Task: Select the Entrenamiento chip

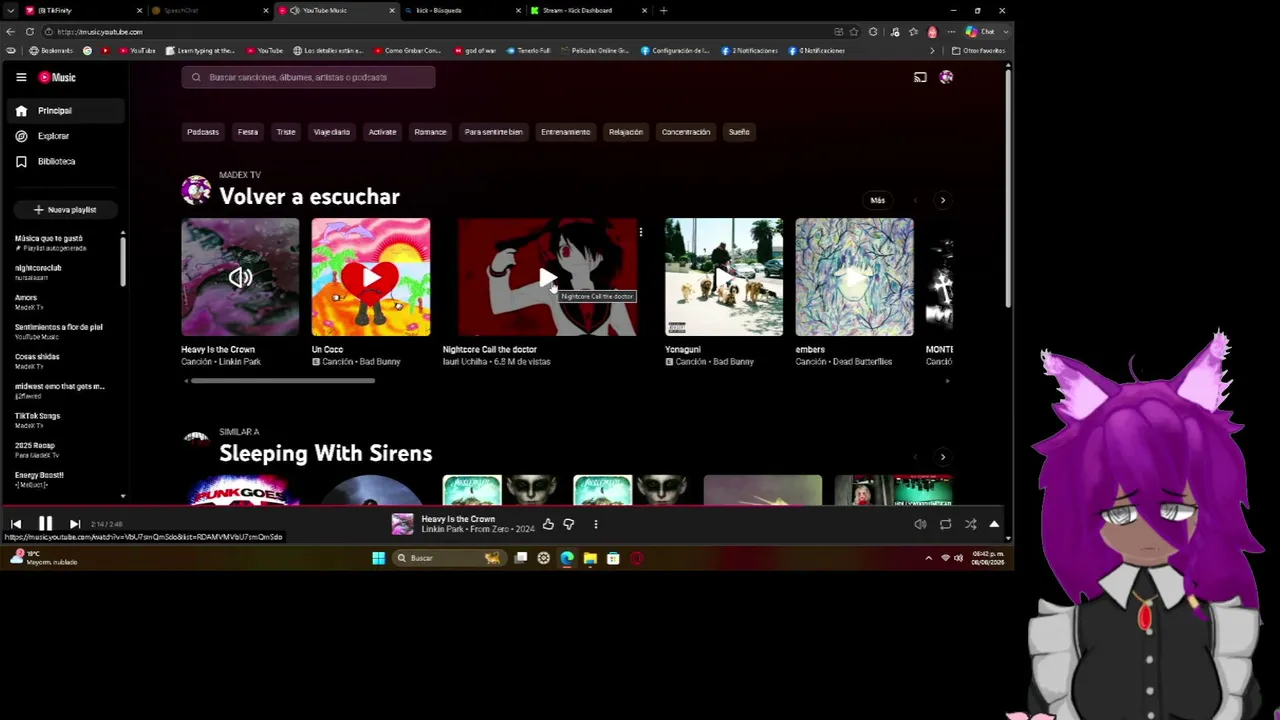Action: point(566,132)
